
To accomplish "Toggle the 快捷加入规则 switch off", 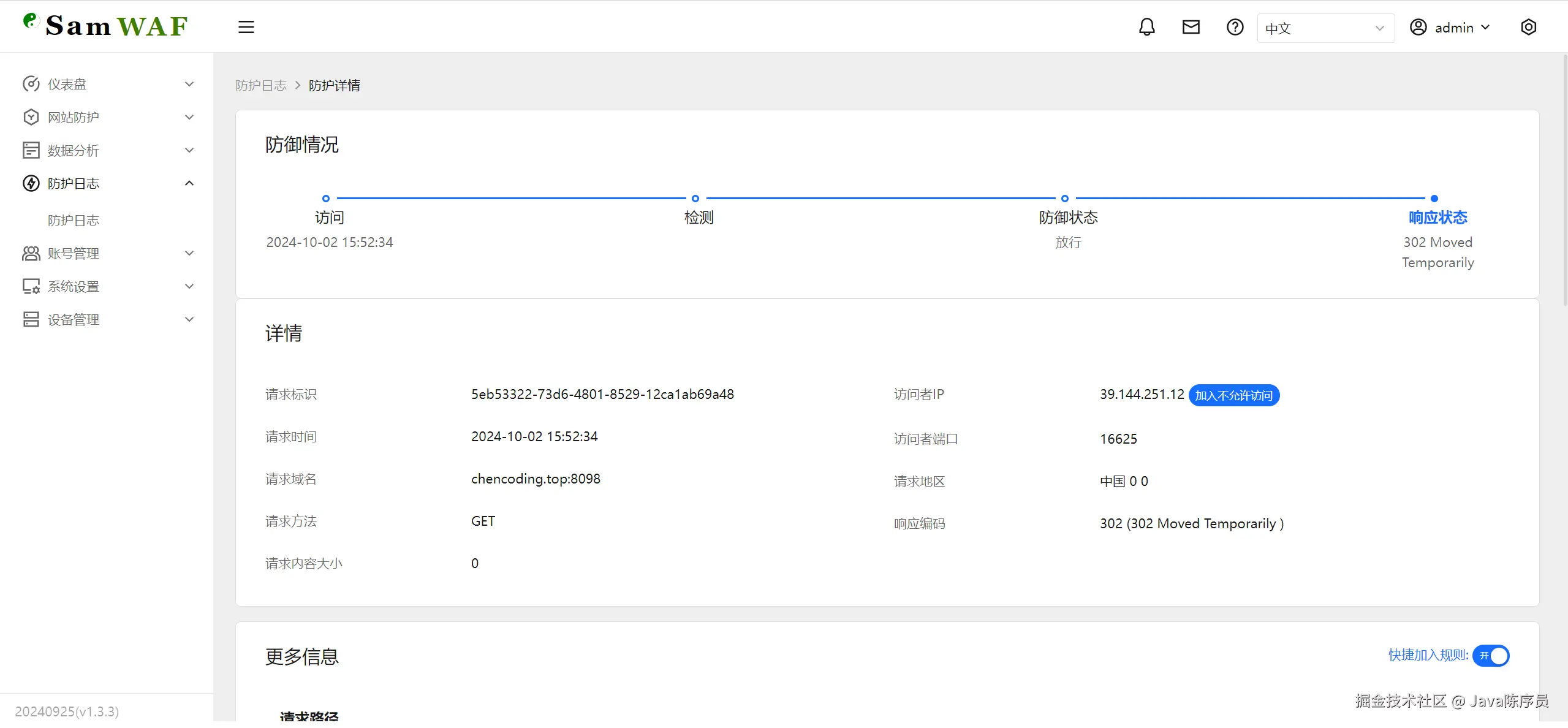I will coord(1491,655).
